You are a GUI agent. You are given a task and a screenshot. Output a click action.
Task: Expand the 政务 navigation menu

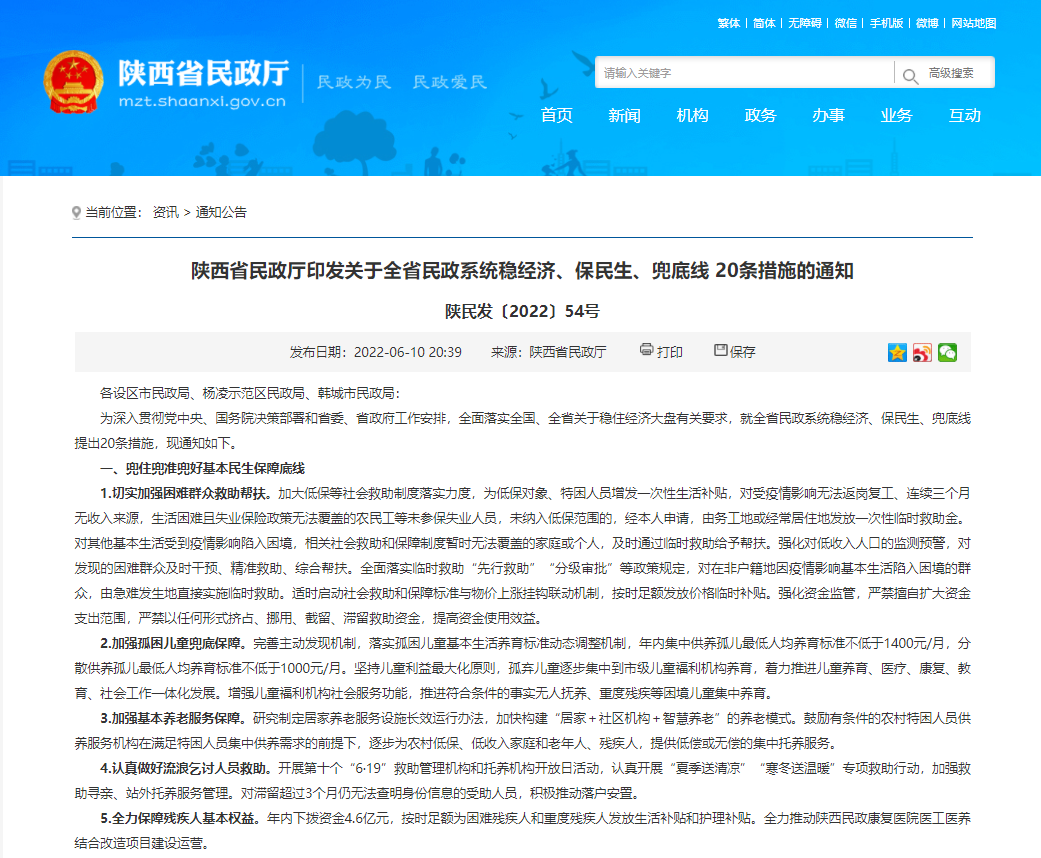[760, 115]
